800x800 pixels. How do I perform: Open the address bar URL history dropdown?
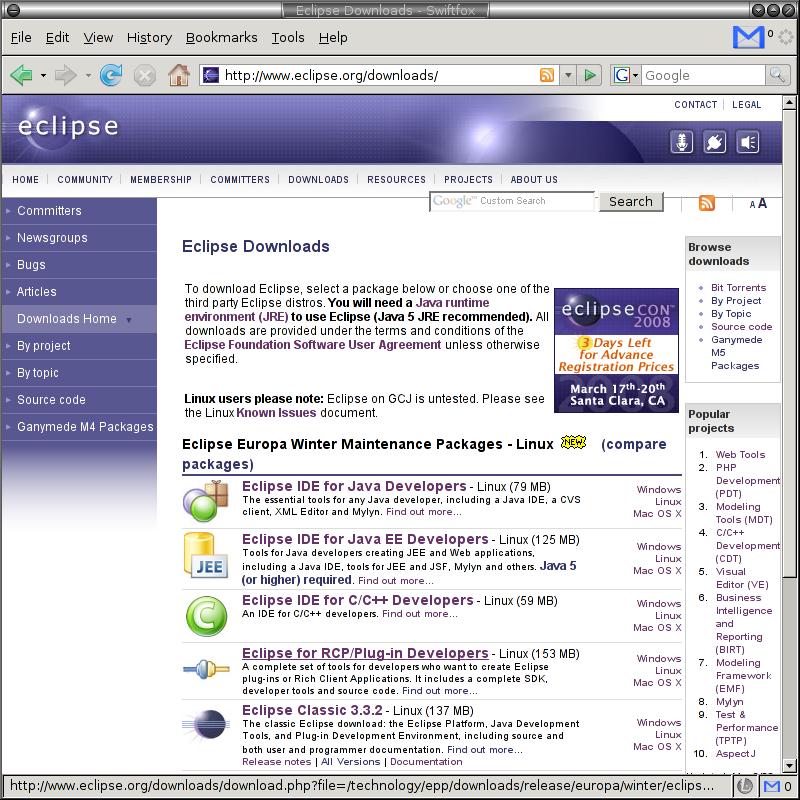click(x=568, y=76)
